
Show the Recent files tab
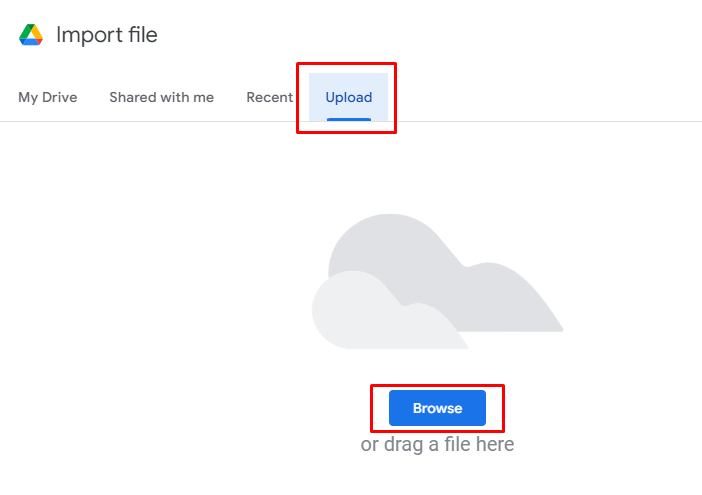click(270, 97)
